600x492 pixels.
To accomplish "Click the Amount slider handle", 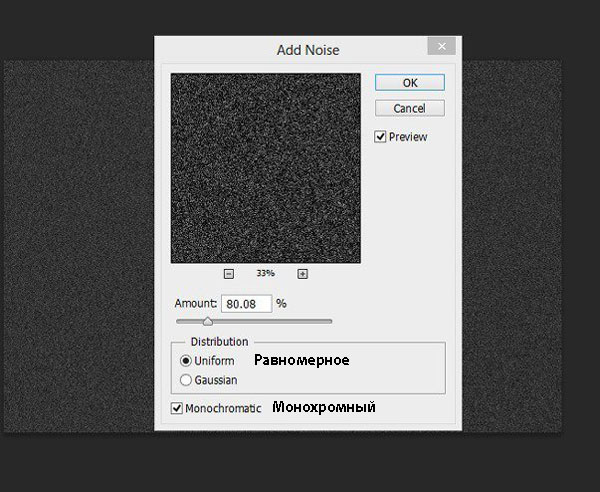I will (207, 321).
